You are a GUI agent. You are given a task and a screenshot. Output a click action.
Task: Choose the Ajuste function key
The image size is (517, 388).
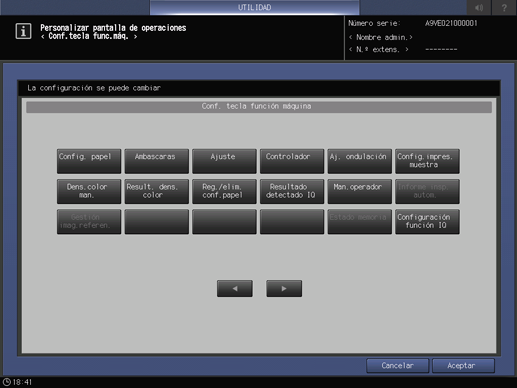tap(224, 161)
